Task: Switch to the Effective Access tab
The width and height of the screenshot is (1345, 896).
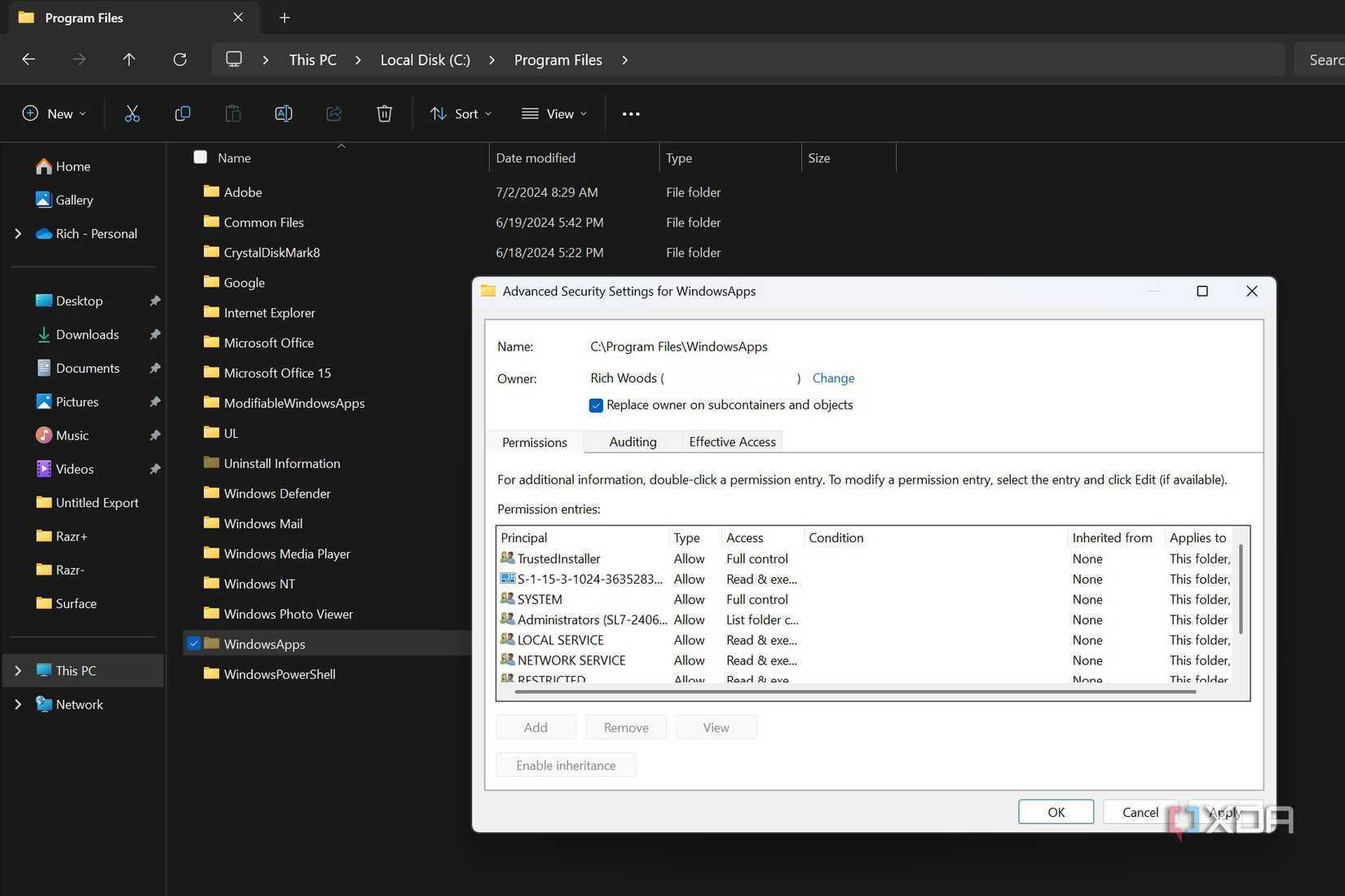Action: click(731, 441)
